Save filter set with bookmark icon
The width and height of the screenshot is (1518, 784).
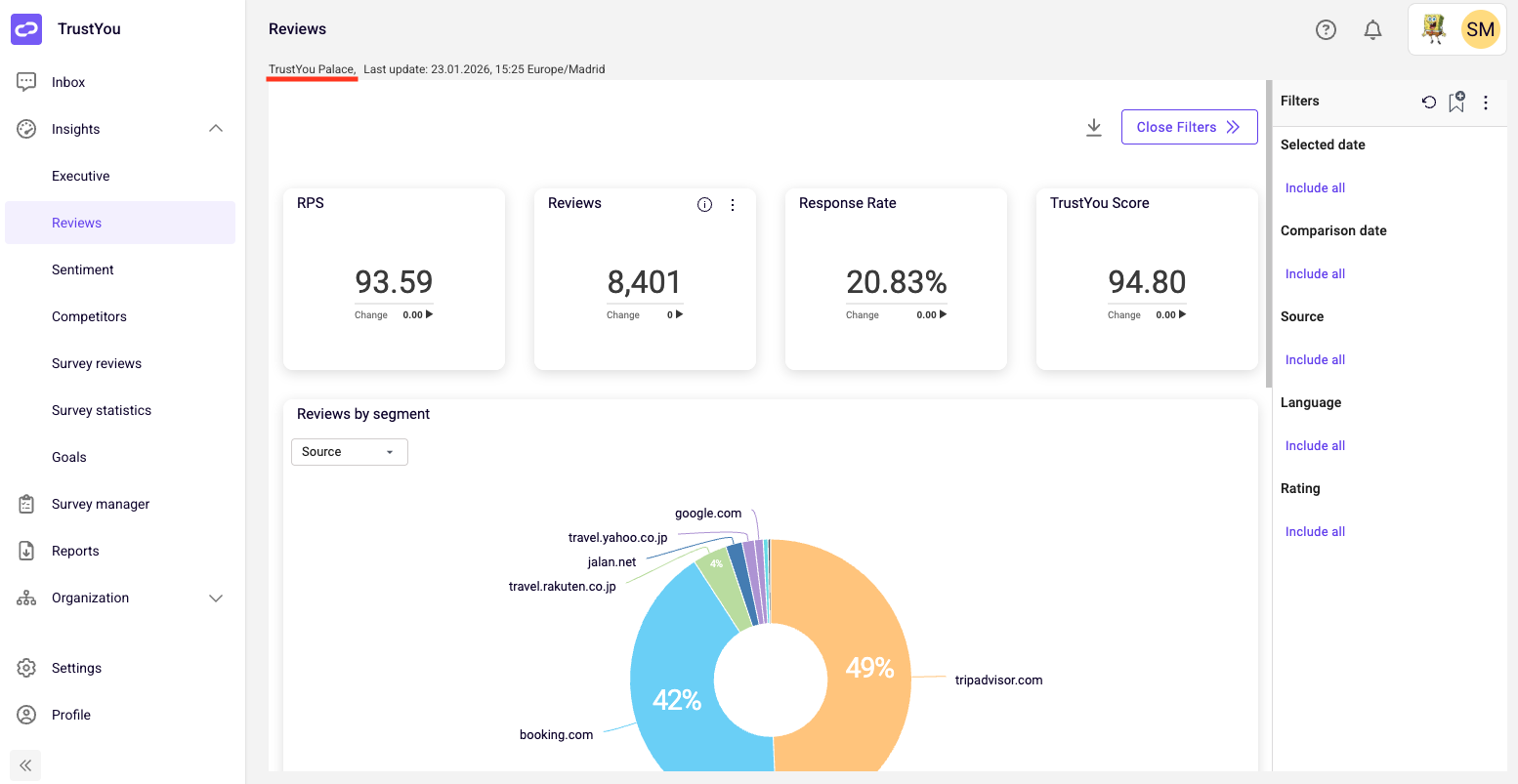[x=1456, y=102]
